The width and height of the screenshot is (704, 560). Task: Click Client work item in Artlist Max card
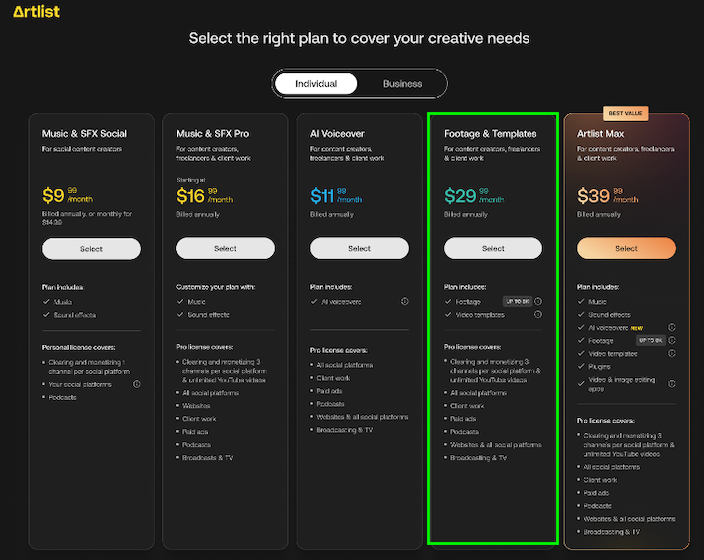tap(600, 480)
